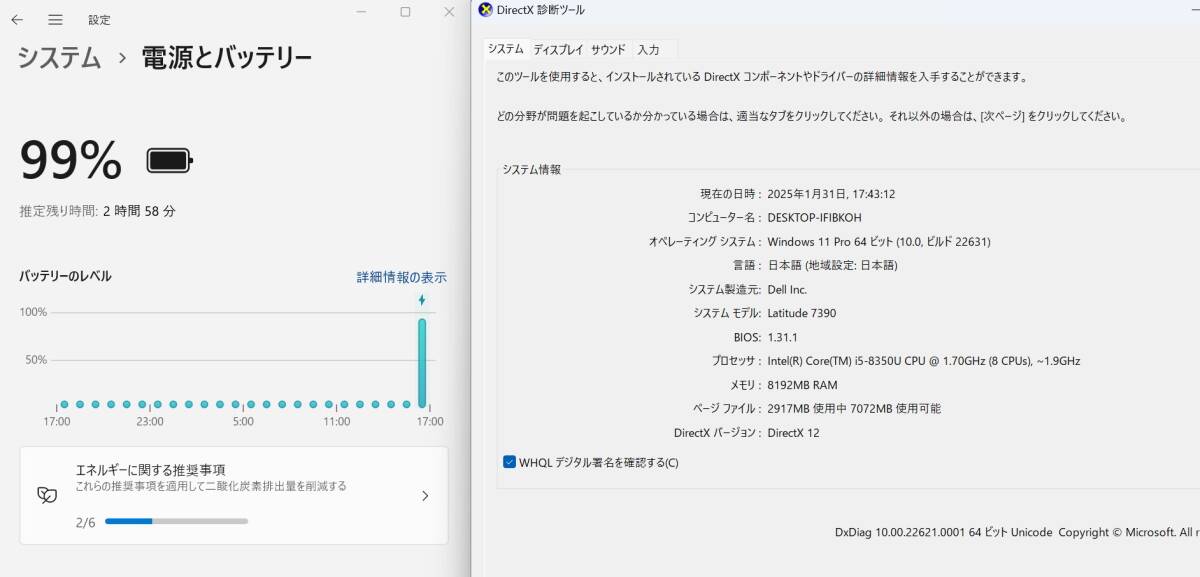Click the 5:00 label on battery chart
Screen dimensions: 1200x577
pyautogui.click(x=243, y=422)
